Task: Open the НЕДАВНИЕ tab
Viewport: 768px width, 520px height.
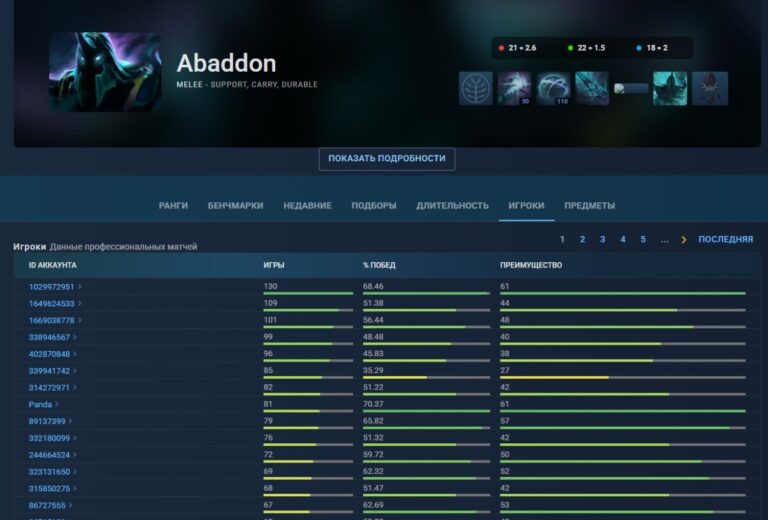Action: 308,206
